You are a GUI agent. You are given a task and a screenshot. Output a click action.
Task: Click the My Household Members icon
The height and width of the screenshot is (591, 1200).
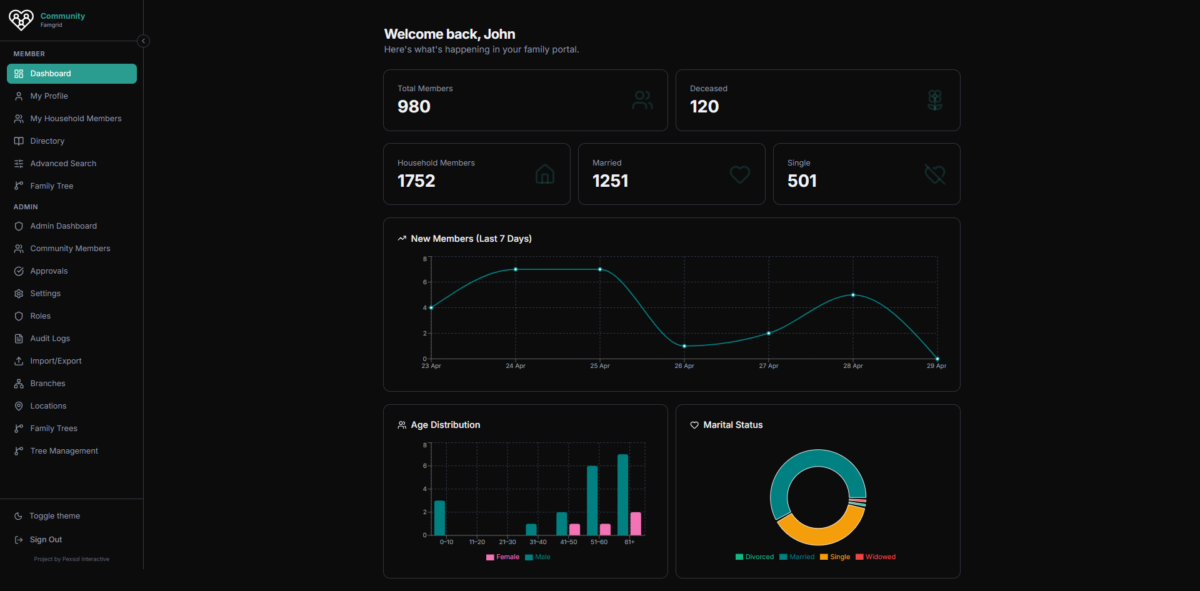19,119
